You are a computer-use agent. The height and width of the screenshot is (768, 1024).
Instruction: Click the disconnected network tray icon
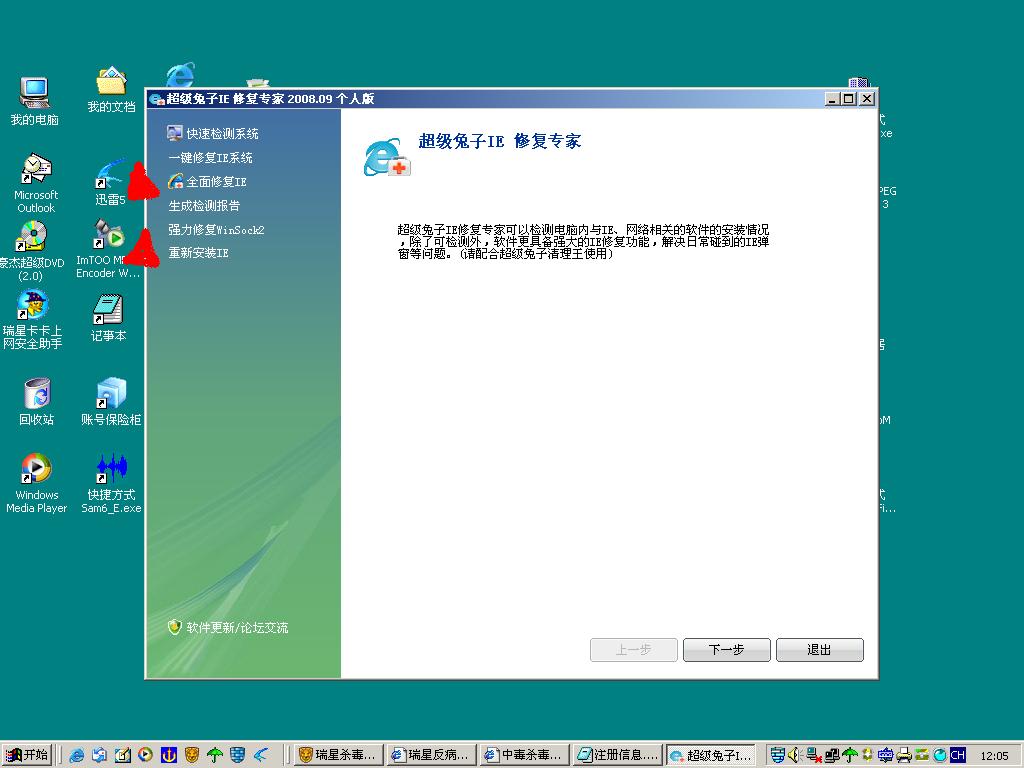pyautogui.click(x=814, y=755)
